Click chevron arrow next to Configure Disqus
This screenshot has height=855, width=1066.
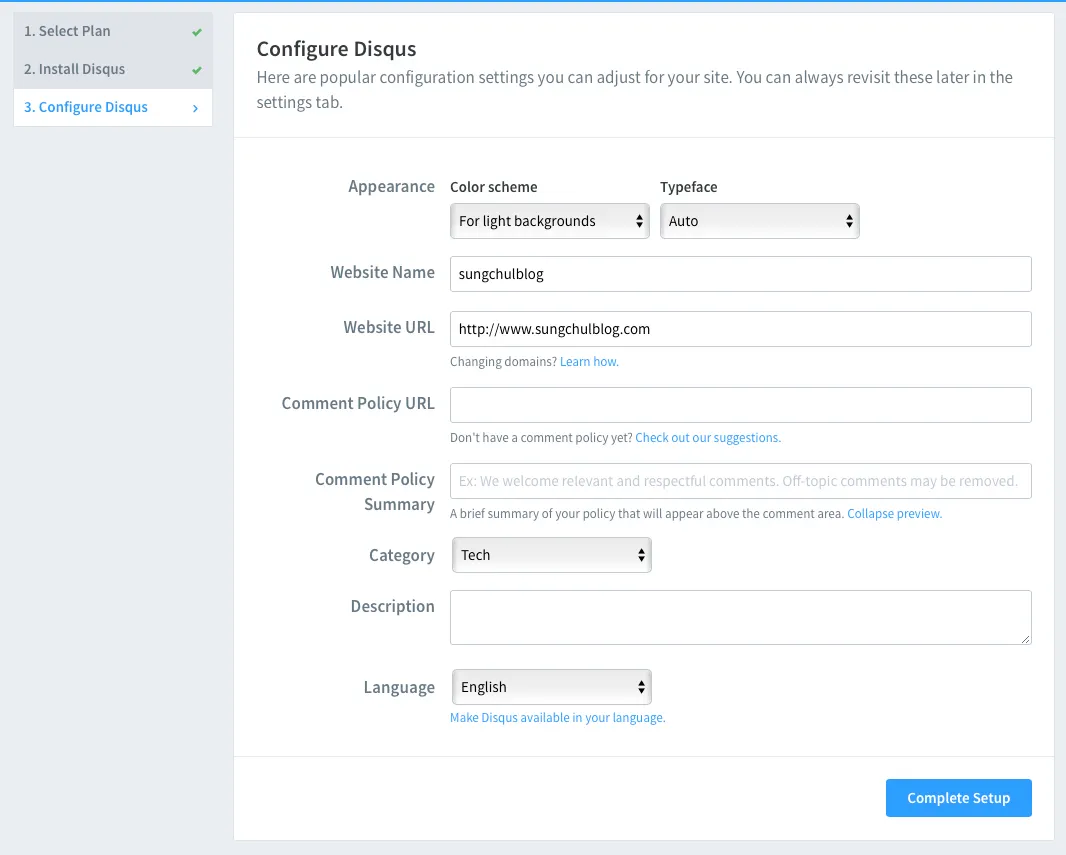pyautogui.click(x=196, y=108)
